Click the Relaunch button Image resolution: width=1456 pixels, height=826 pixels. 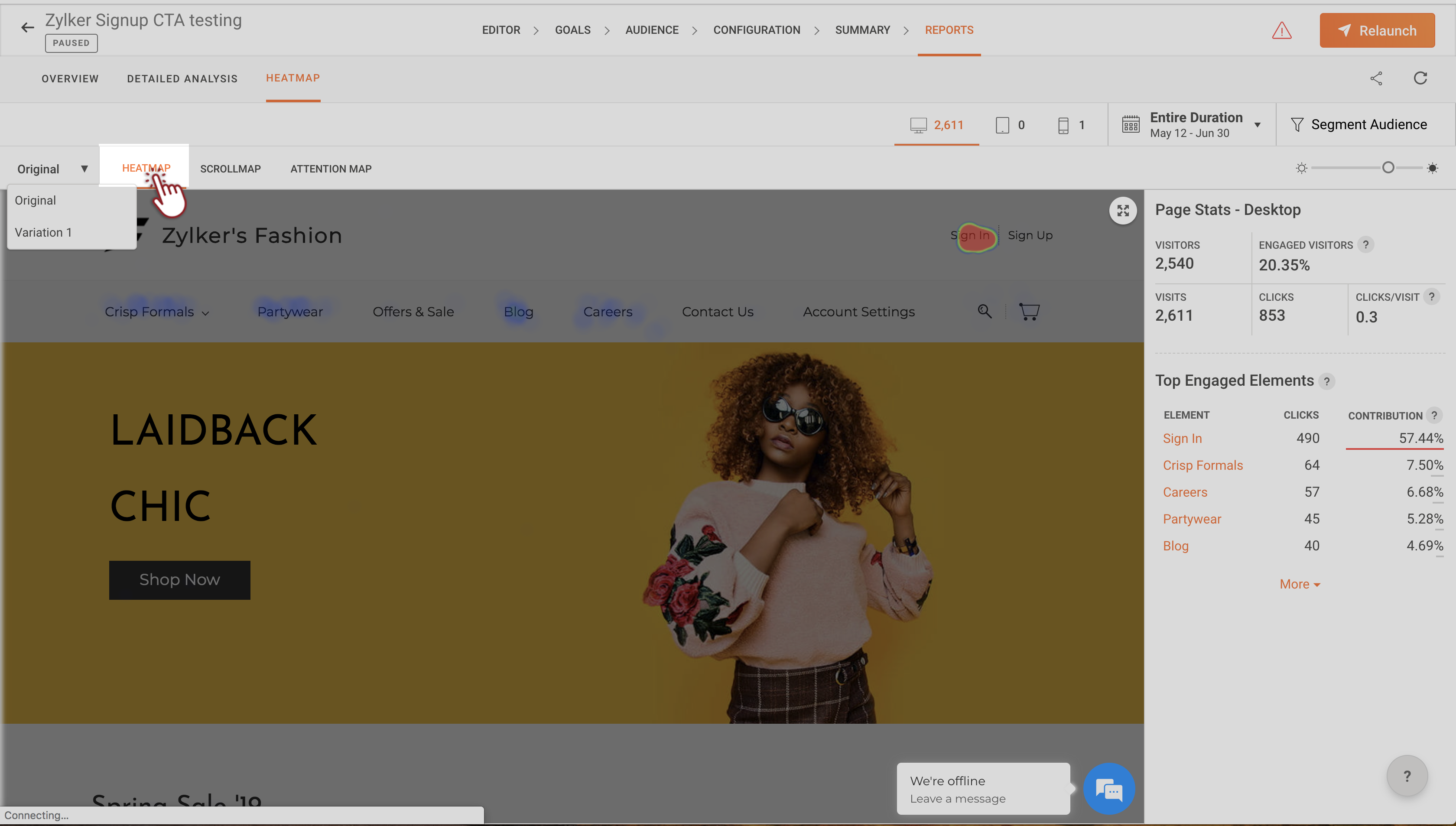coord(1377,31)
